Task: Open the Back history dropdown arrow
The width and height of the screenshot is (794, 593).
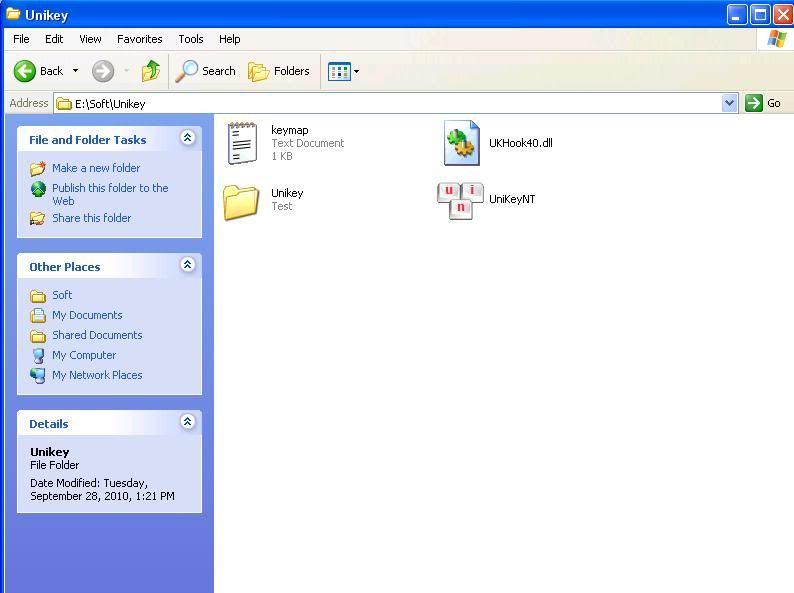Action: point(75,71)
